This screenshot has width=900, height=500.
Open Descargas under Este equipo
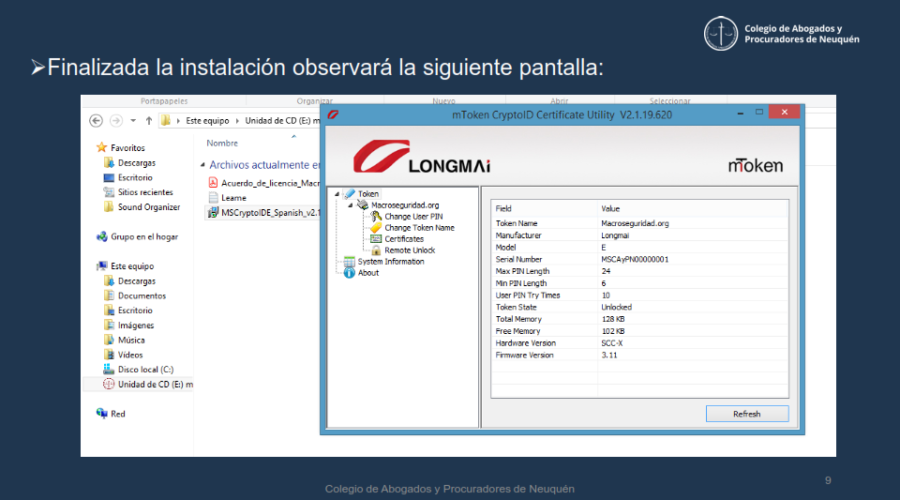tap(137, 281)
